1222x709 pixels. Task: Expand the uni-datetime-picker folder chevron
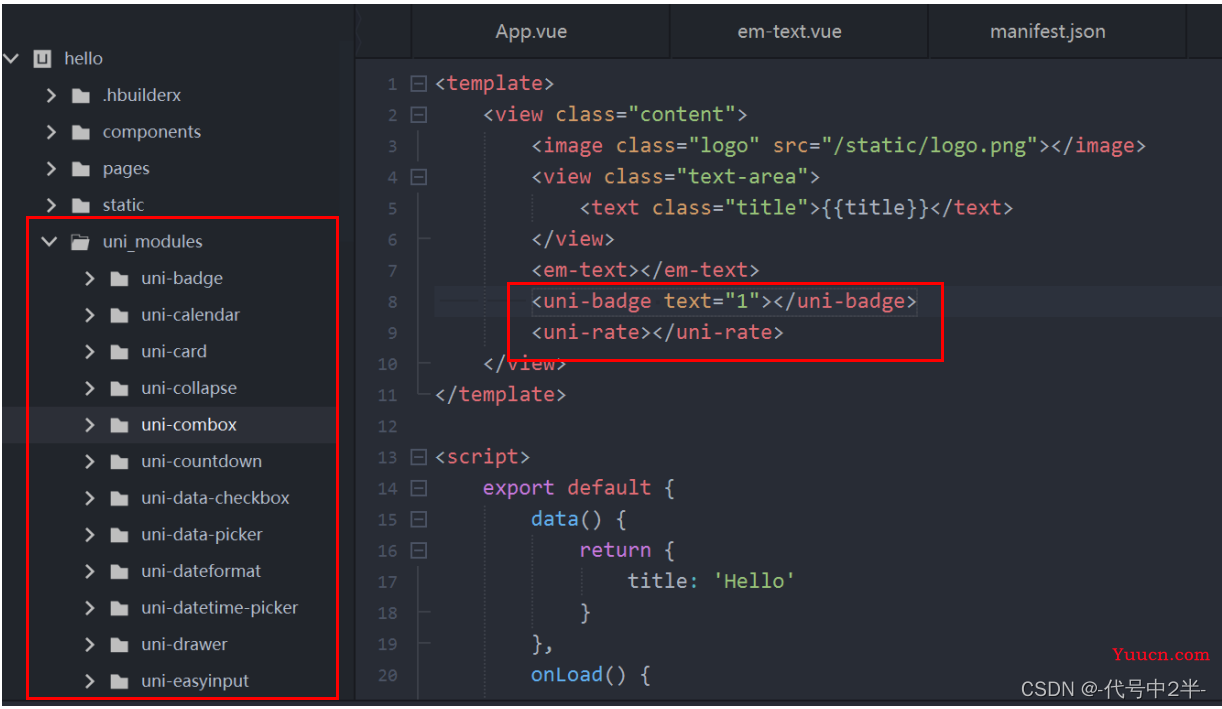(x=90, y=608)
